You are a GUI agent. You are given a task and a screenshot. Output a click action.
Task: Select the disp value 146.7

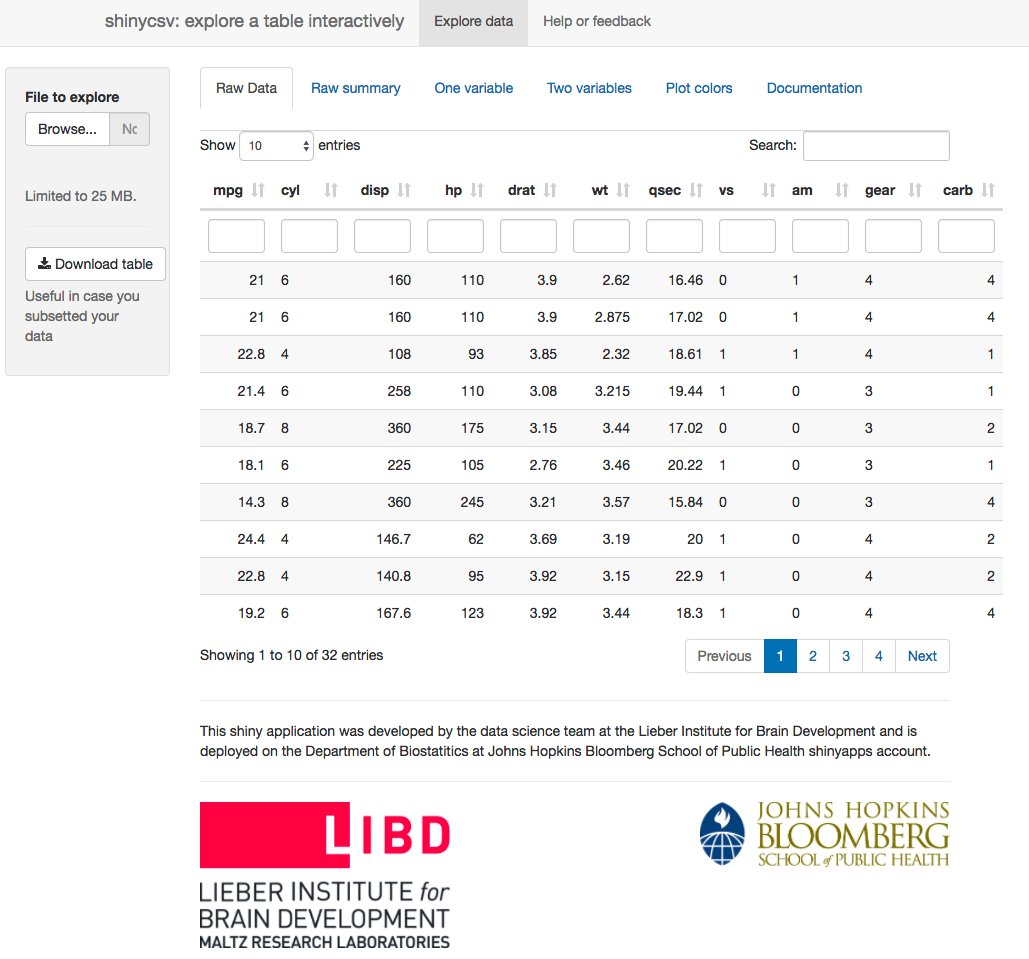pyautogui.click(x=394, y=539)
